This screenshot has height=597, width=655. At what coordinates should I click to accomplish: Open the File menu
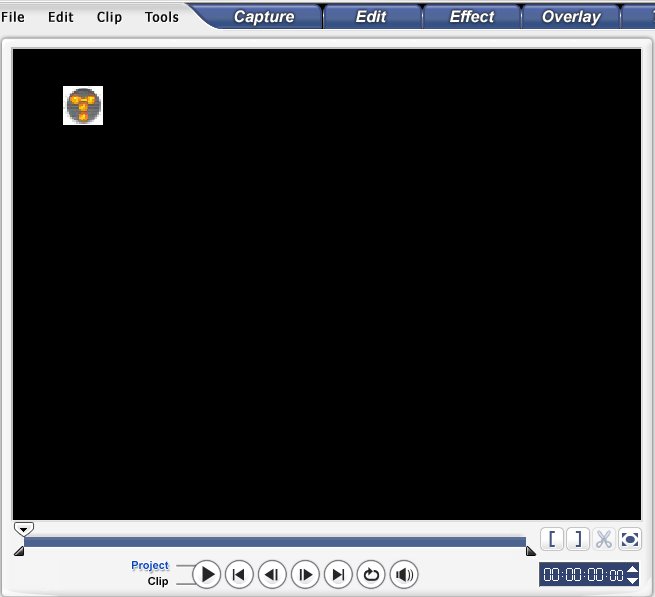click(13, 17)
